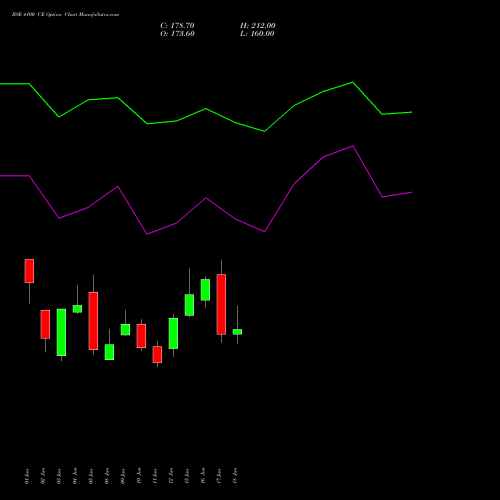Select the 18 Jan date axis label
Viewport: 500px width, 500px height.
click(235, 476)
